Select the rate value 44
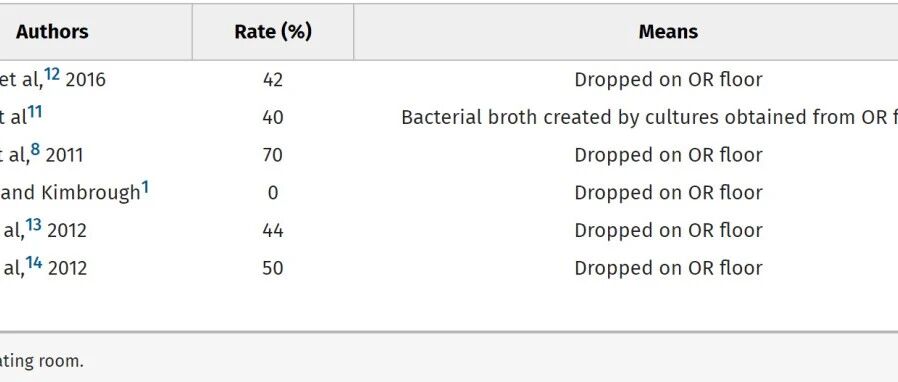This screenshot has height=382, width=898. click(273, 231)
